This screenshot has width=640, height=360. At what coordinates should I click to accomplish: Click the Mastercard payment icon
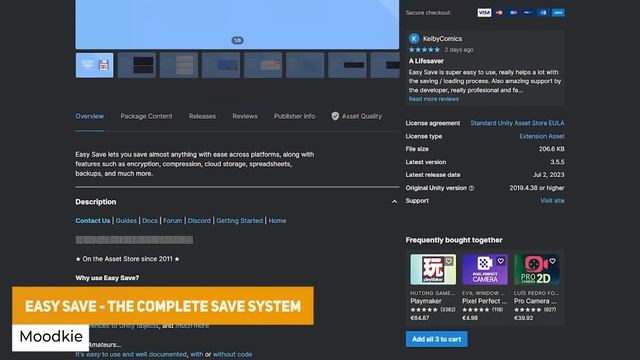499,13
